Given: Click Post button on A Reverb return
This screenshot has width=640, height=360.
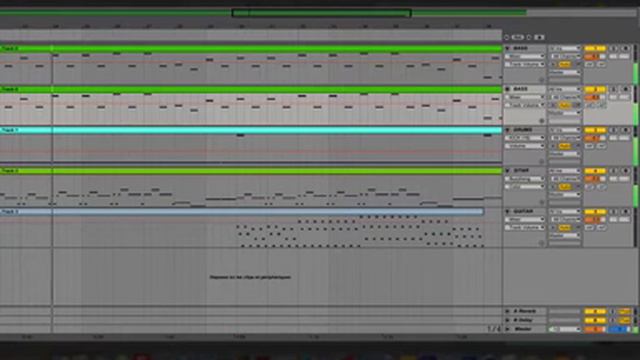Looking at the screenshot, I should click(x=624, y=311).
